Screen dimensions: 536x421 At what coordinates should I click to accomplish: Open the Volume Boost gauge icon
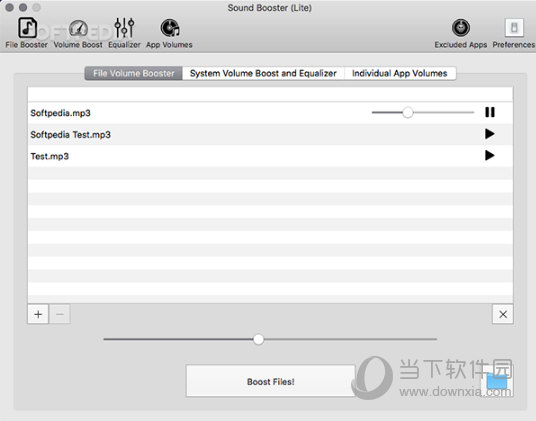pos(78,28)
